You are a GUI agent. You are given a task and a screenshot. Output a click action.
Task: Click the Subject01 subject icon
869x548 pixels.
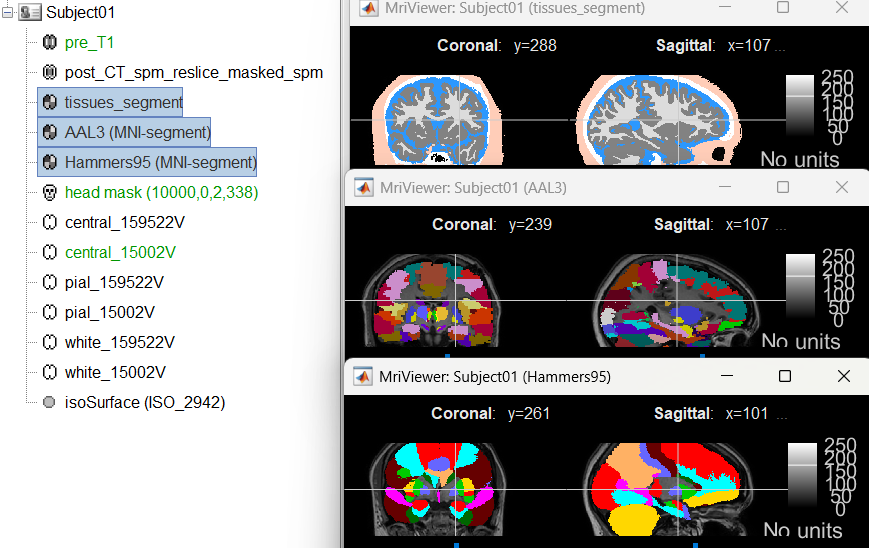[x=30, y=13]
